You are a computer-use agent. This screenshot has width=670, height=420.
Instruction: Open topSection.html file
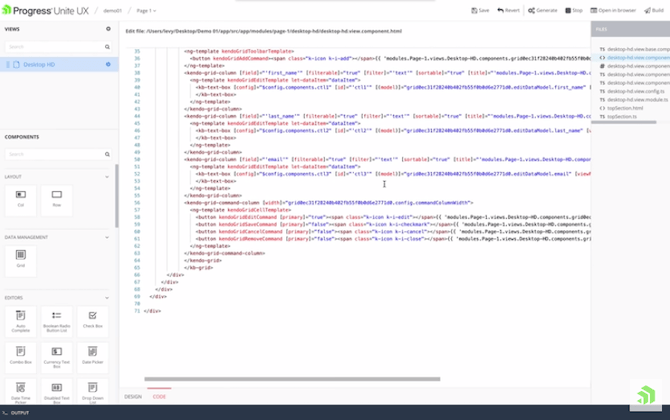[621, 108]
